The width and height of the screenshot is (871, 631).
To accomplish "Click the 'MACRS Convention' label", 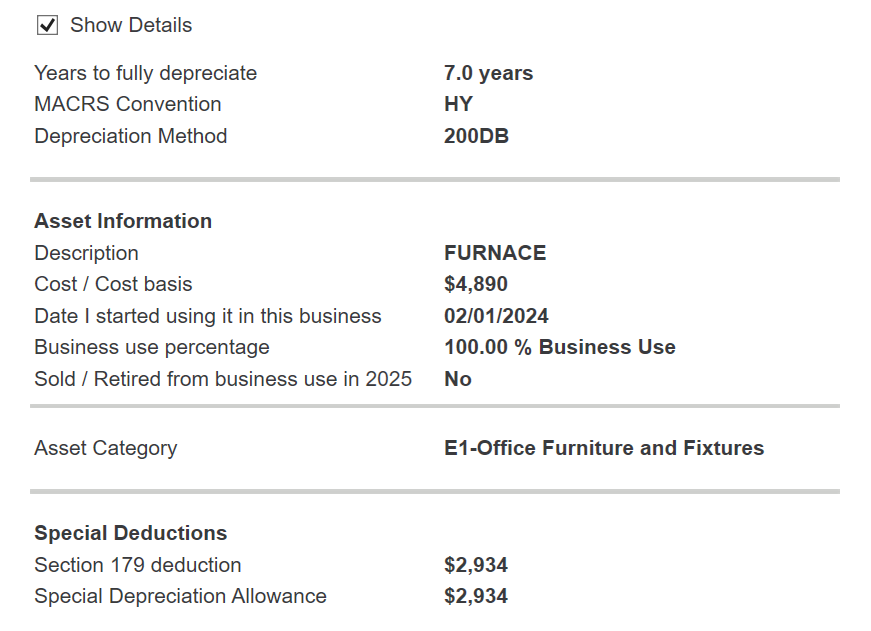I will point(128,104).
